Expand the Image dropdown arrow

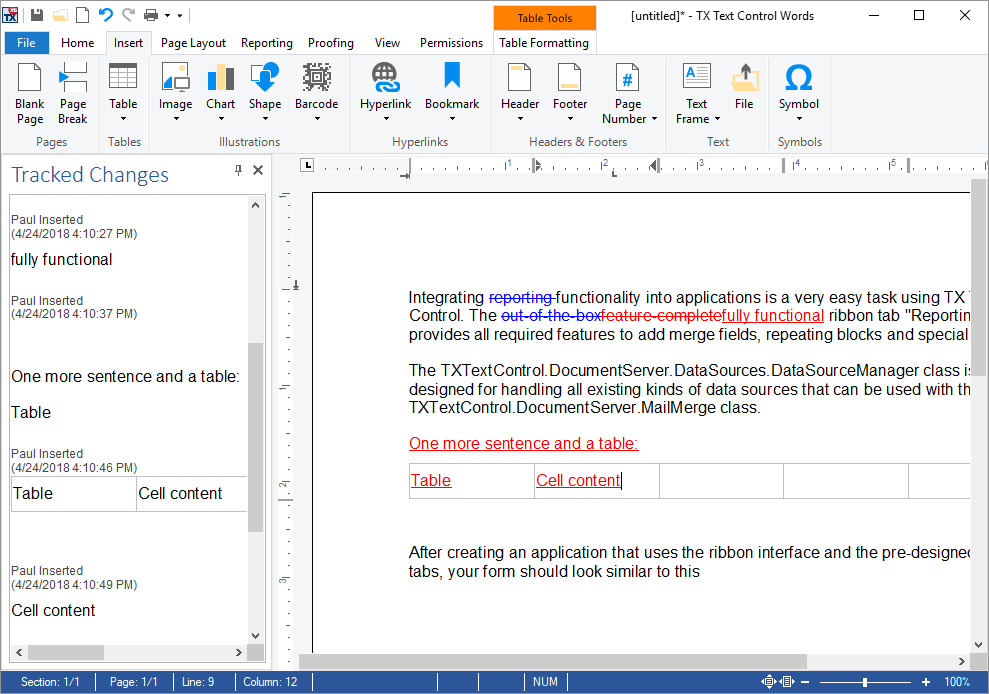[176, 119]
